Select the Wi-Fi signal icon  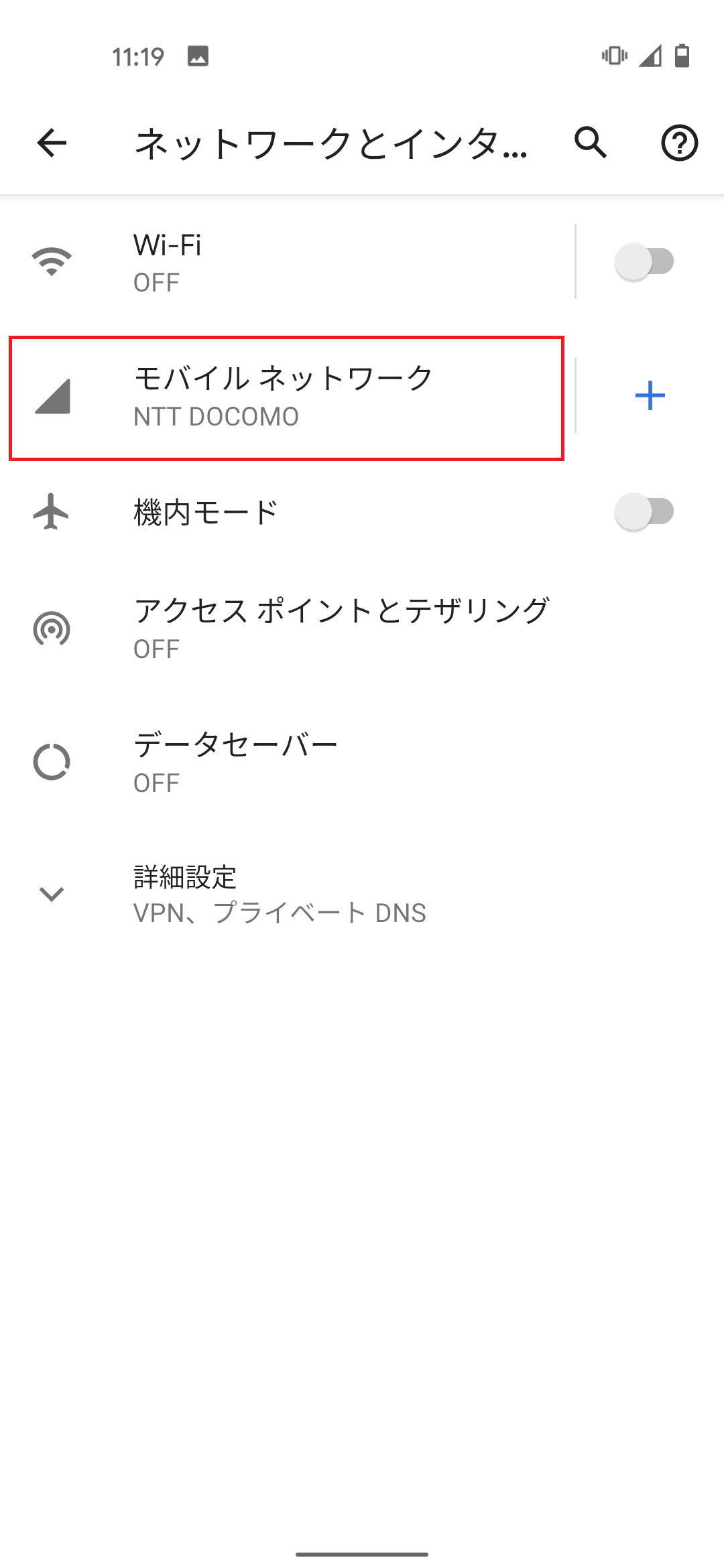[x=52, y=263]
